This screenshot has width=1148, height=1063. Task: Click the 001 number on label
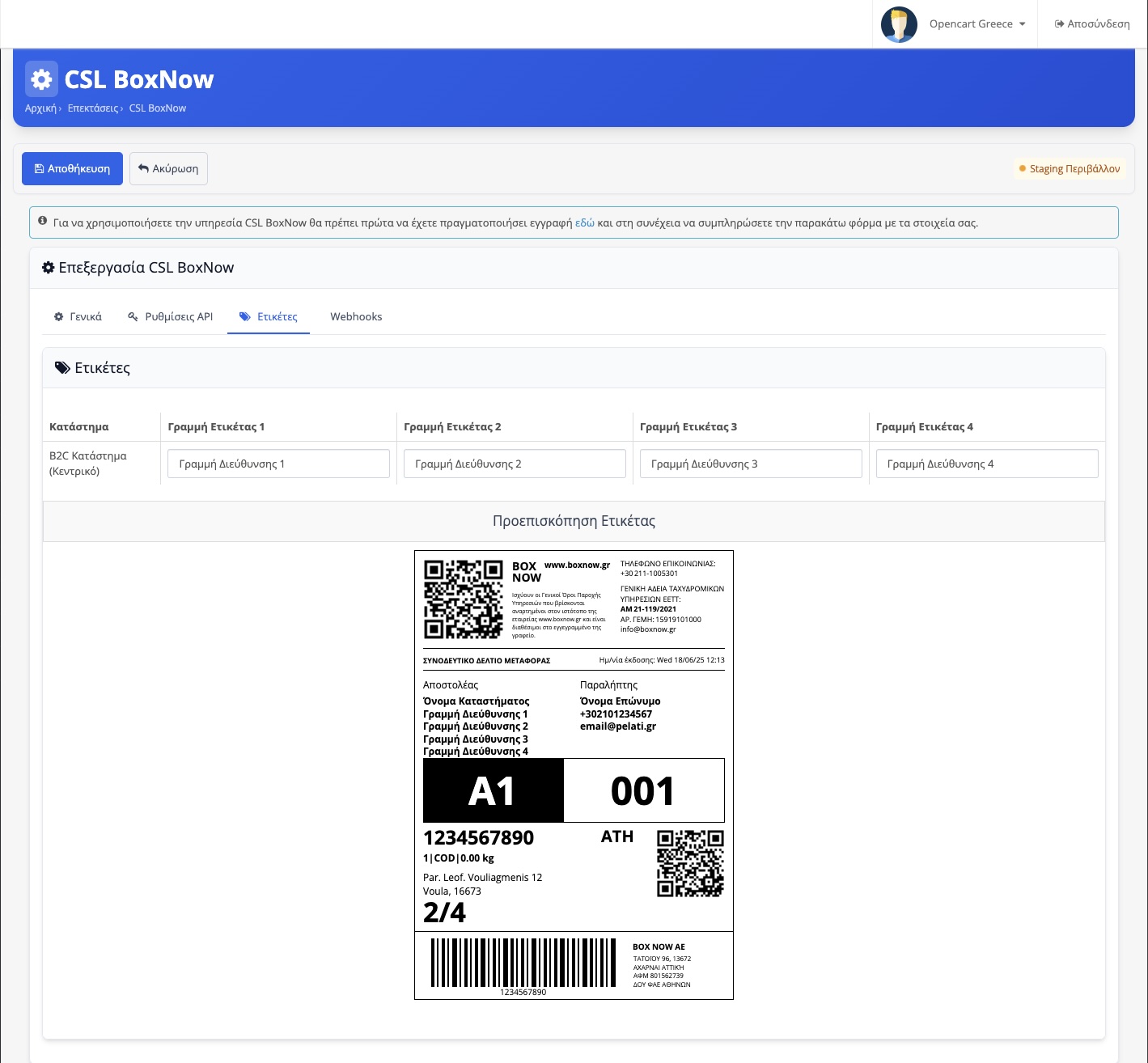tap(643, 791)
